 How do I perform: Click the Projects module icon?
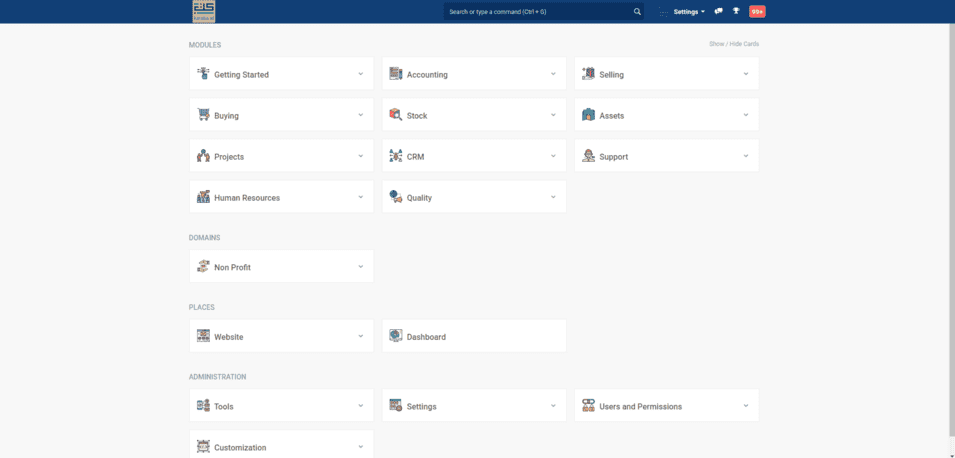[x=203, y=156]
